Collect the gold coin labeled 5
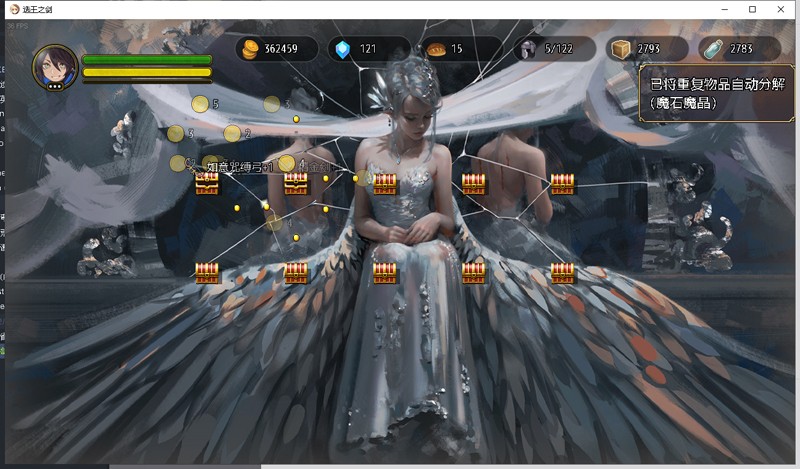Screen dimensions: 800x469 200,104
